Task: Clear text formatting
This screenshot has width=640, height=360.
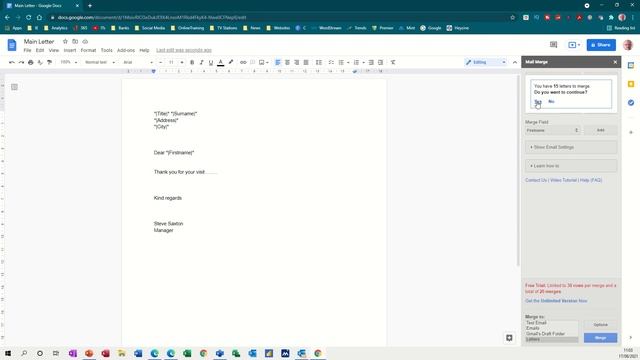Action: [x=393, y=62]
